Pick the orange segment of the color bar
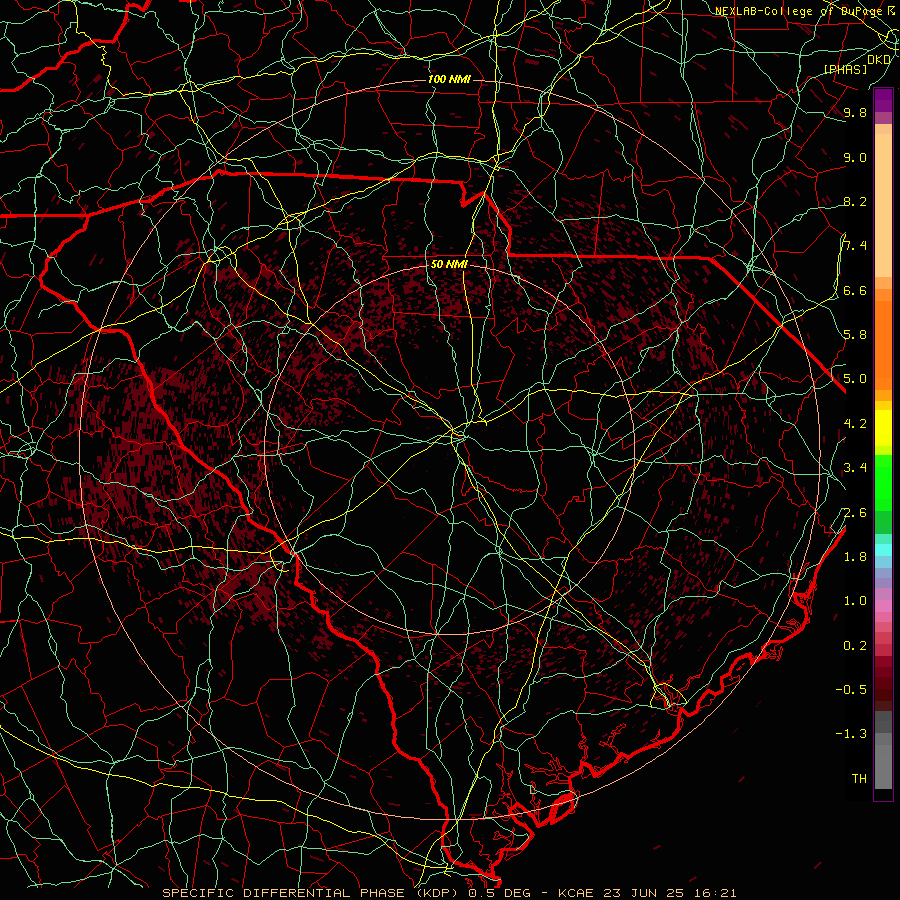This screenshot has height=900, width=900. pyautogui.click(x=883, y=344)
